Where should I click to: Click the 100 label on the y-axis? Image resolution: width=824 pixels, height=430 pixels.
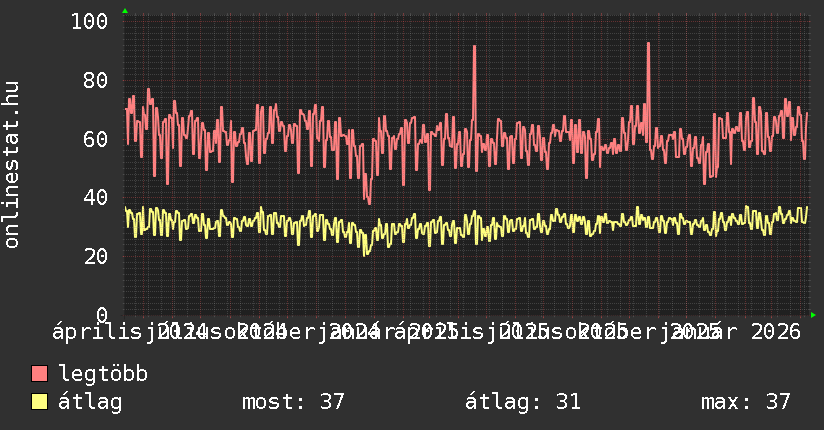pyautogui.click(x=90, y=21)
